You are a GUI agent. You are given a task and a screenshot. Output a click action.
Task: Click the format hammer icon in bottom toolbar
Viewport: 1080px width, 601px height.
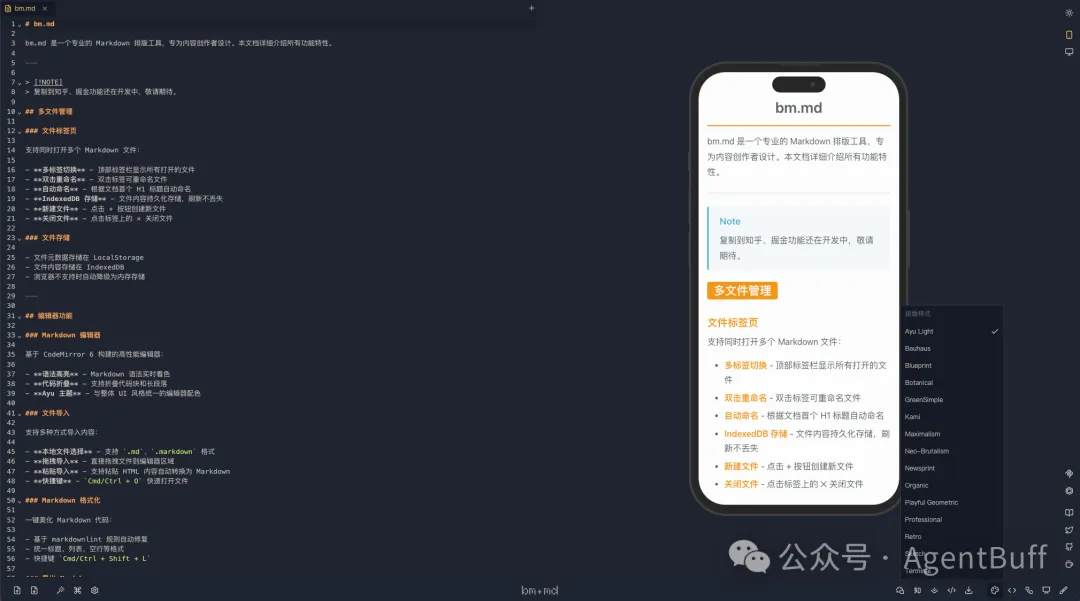click(x=60, y=590)
